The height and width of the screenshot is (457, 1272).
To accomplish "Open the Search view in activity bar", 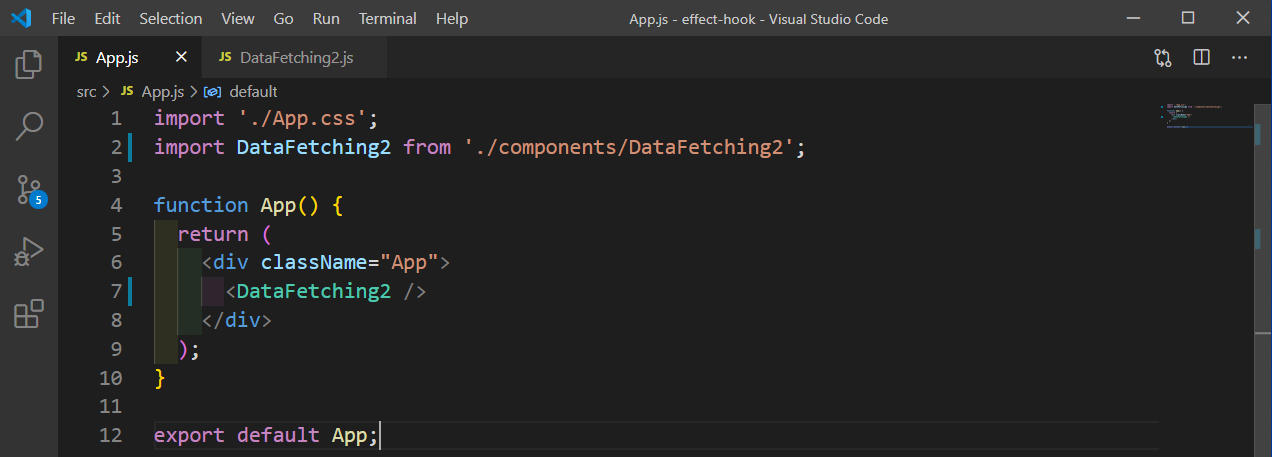I will (28, 127).
